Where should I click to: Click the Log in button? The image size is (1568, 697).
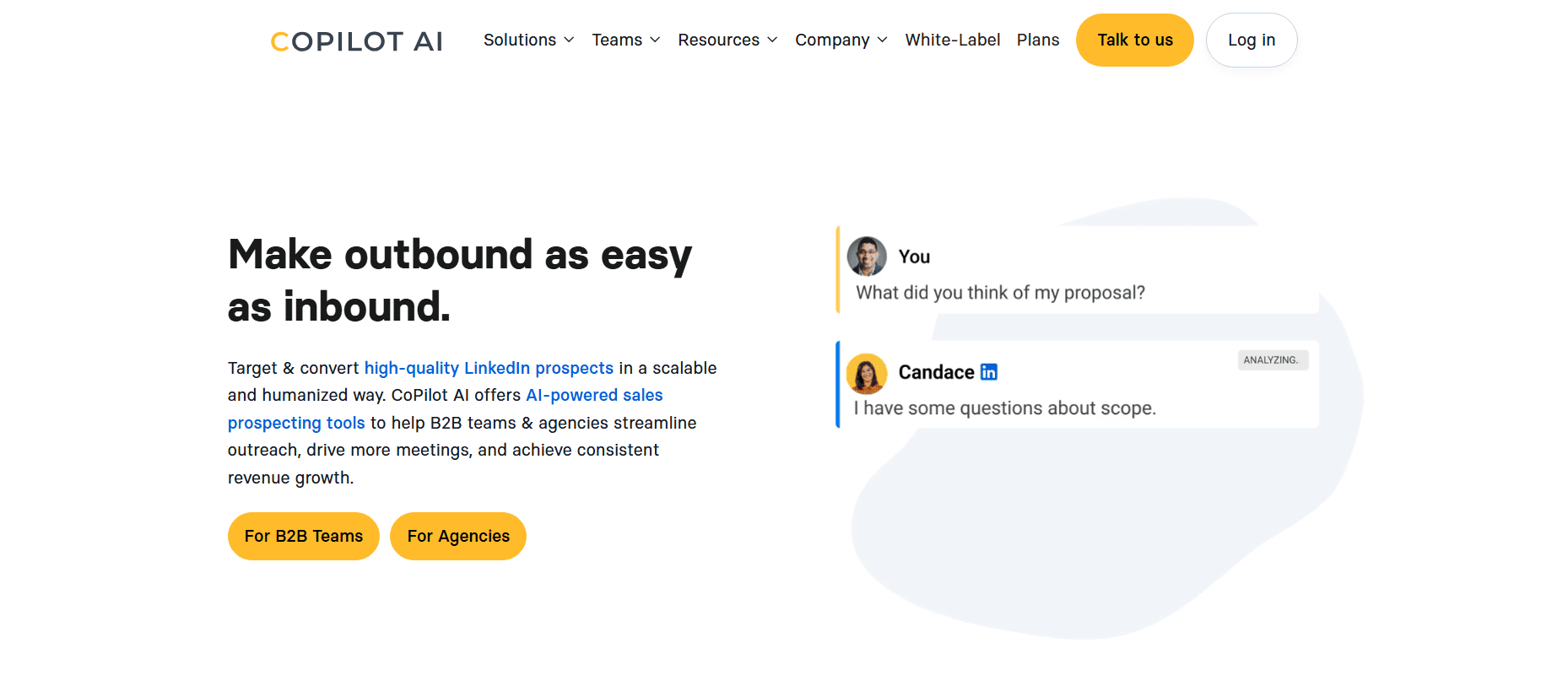(1251, 40)
